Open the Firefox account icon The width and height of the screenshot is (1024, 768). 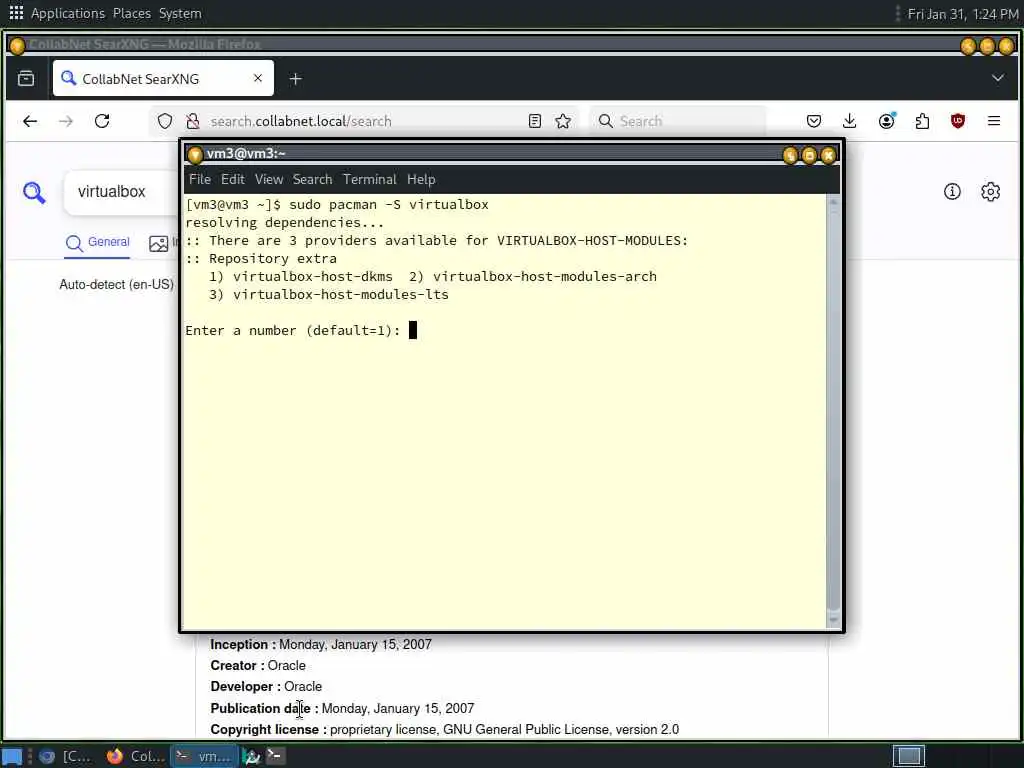click(886, 121)
